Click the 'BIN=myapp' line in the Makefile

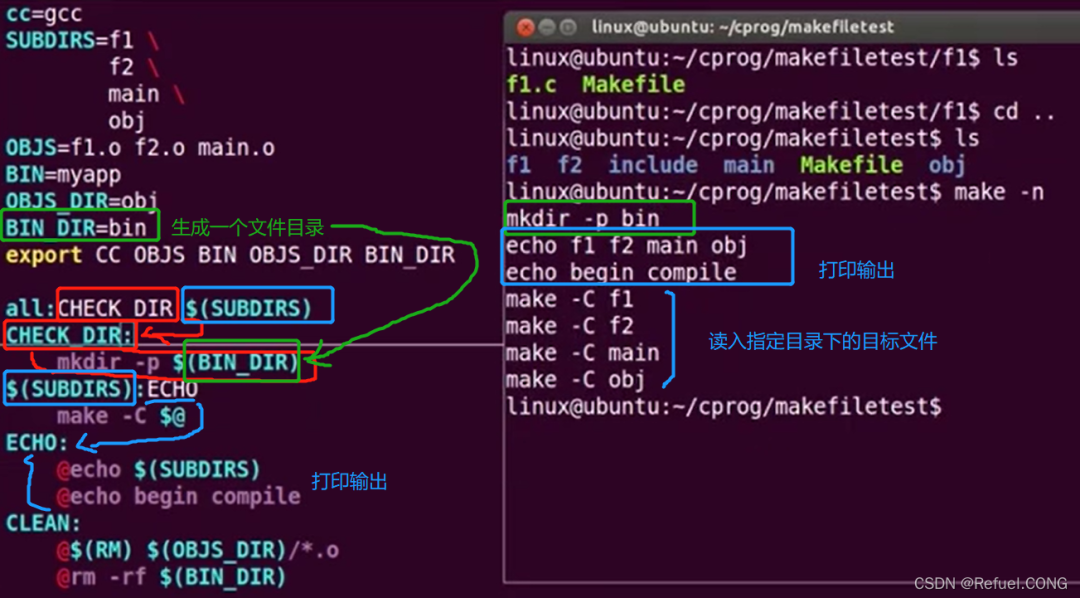pos(63,174)
